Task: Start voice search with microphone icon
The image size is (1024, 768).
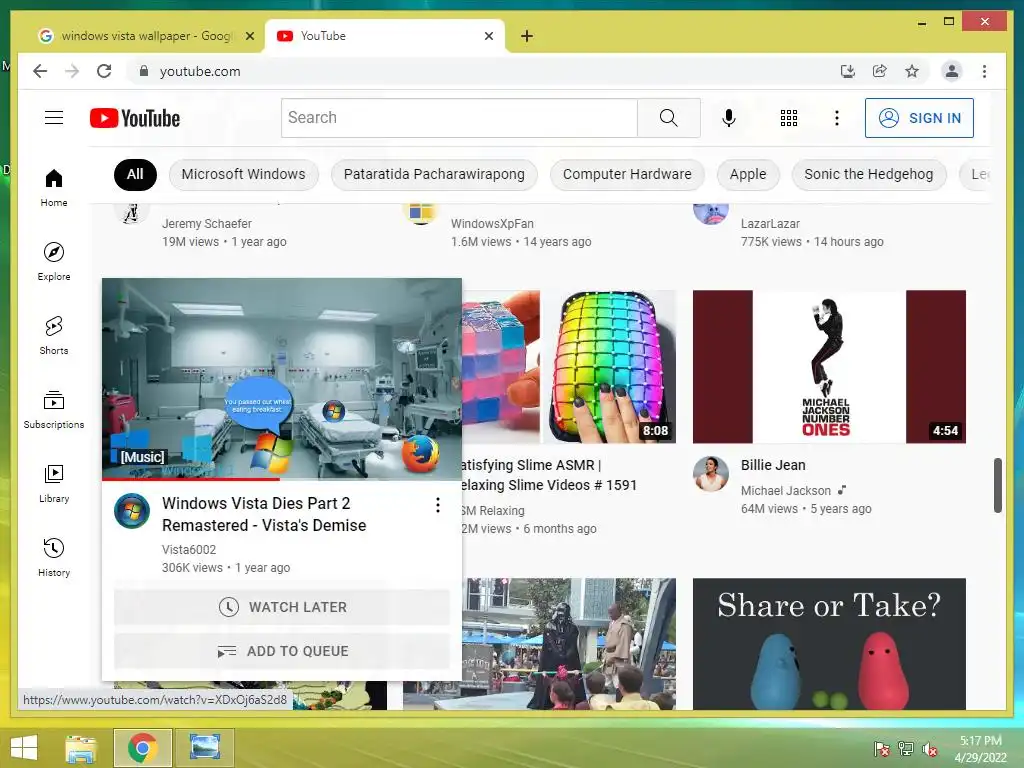Action: pos(729,118)
